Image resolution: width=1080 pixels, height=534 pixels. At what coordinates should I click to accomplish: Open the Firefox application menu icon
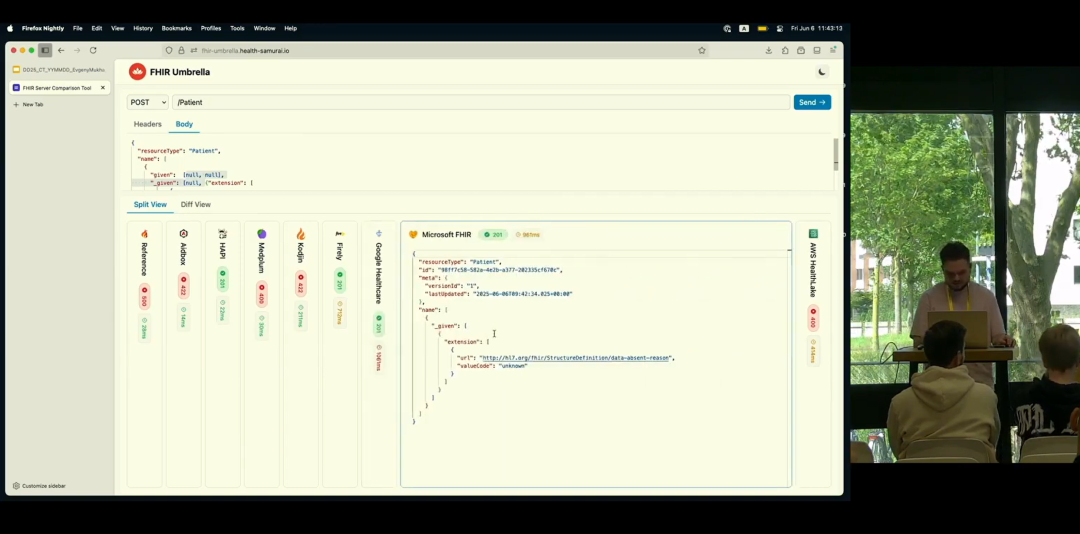[x=833, y=50]
